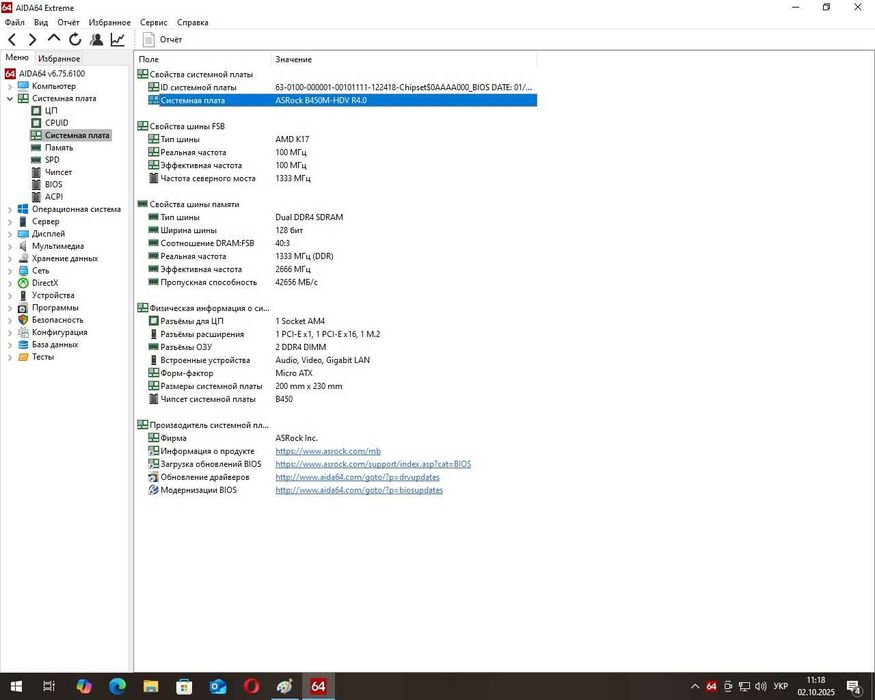Open the volume icon in system tray
Viewport: 875px width, 700px height.
click(x=760, y=686)
